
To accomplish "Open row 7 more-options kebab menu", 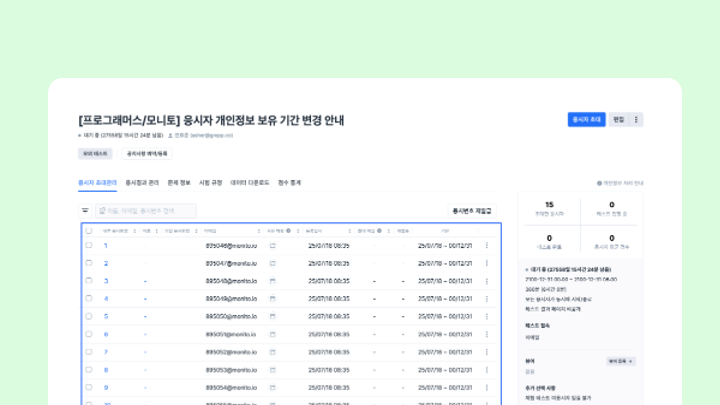I will pyautogui.click(x=487, y=352).
